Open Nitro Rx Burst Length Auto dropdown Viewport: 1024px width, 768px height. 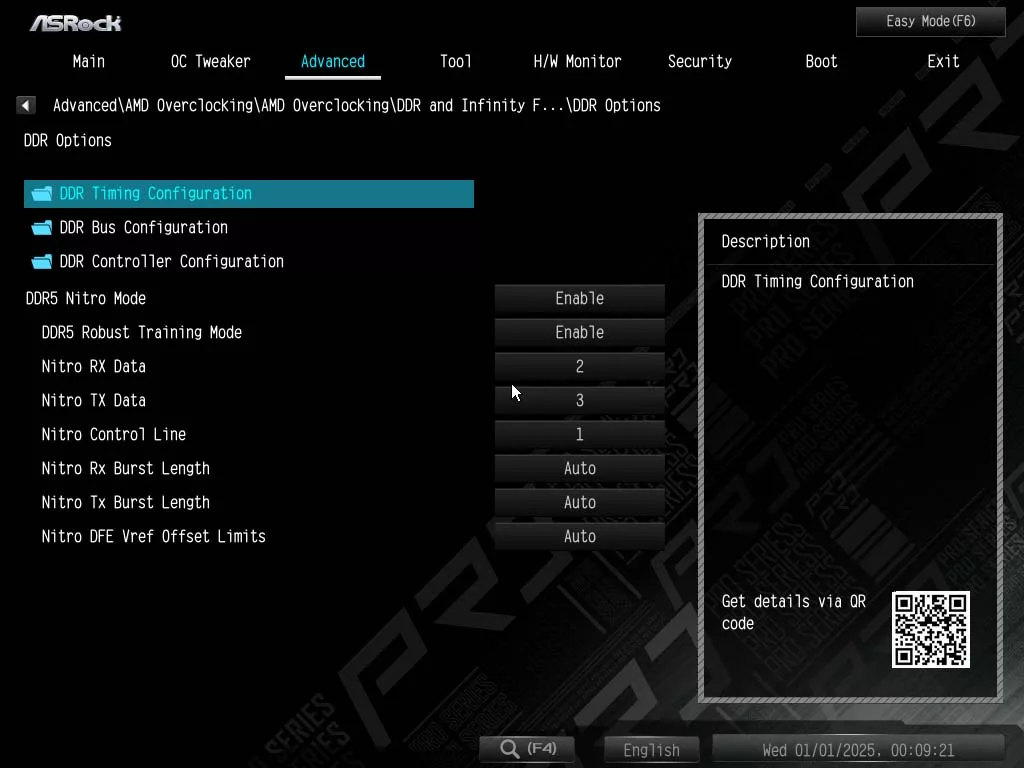coord(579,468)
